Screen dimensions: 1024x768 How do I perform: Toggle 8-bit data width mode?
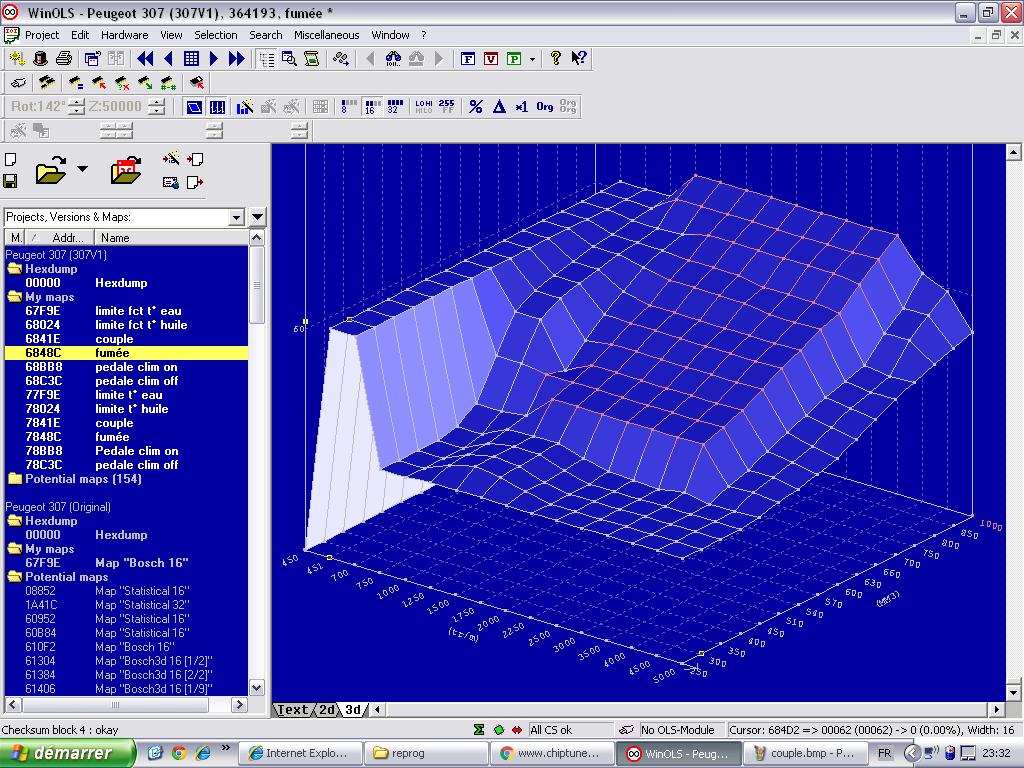click(x=349, y=107)
